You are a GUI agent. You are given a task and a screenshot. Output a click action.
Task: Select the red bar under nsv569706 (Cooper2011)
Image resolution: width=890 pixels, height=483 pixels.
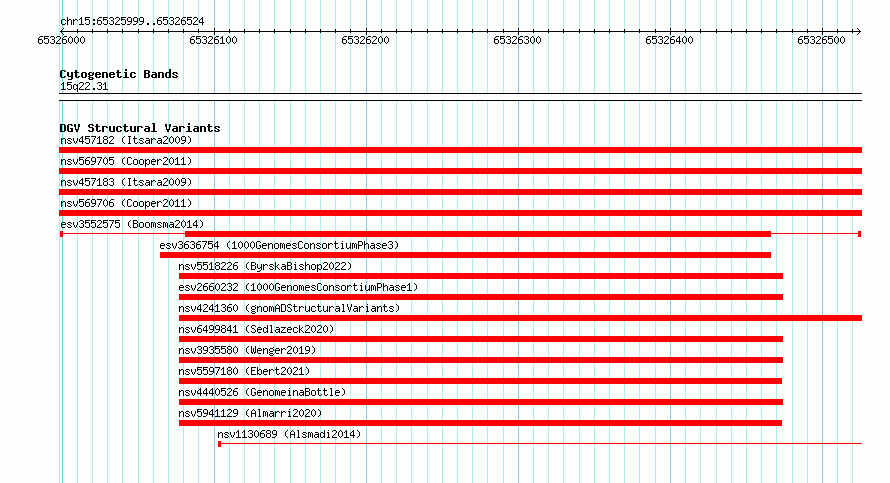pyautogui.click(x=460, y=213)
